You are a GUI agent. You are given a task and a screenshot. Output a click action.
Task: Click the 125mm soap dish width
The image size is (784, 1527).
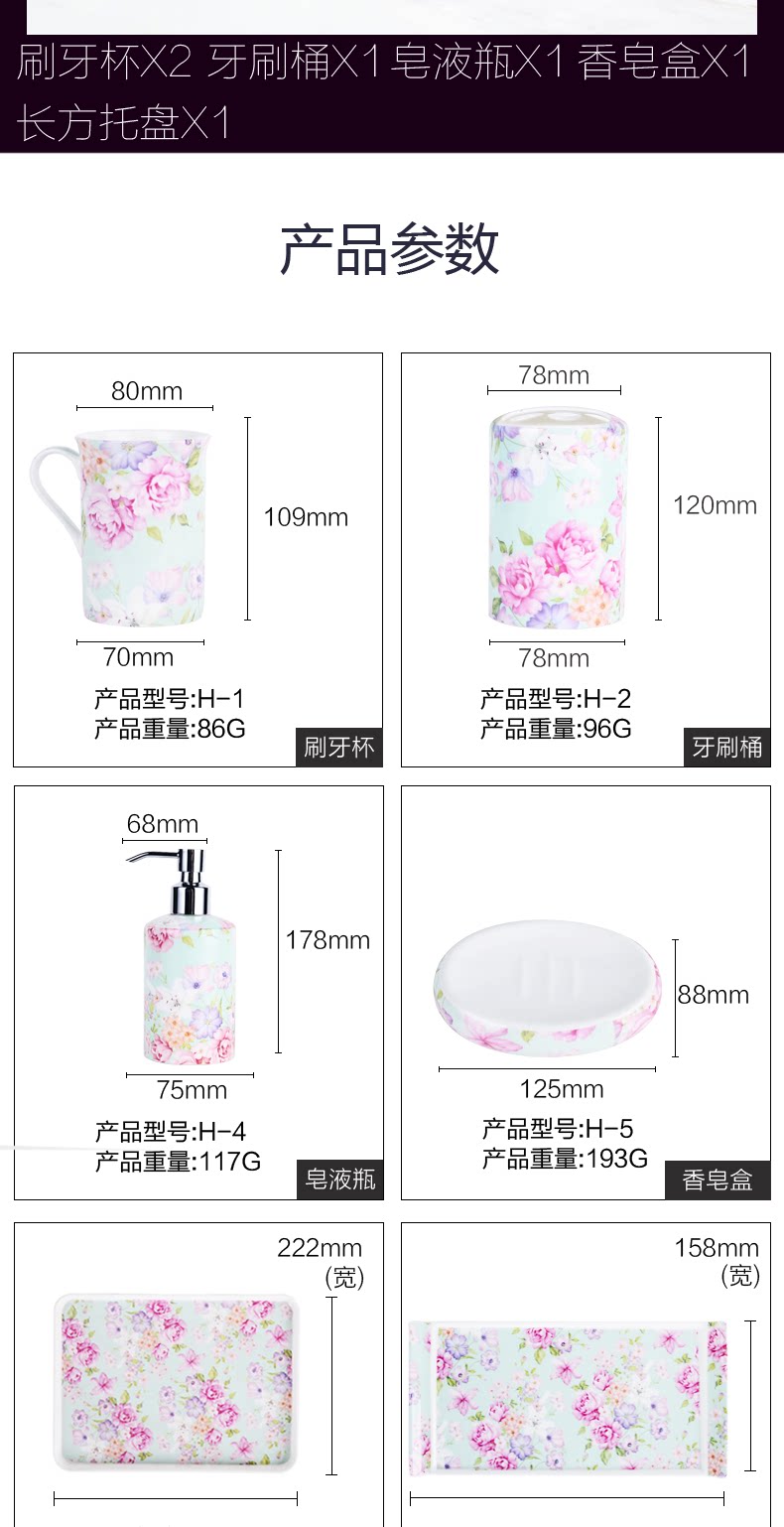point(562,1089)
